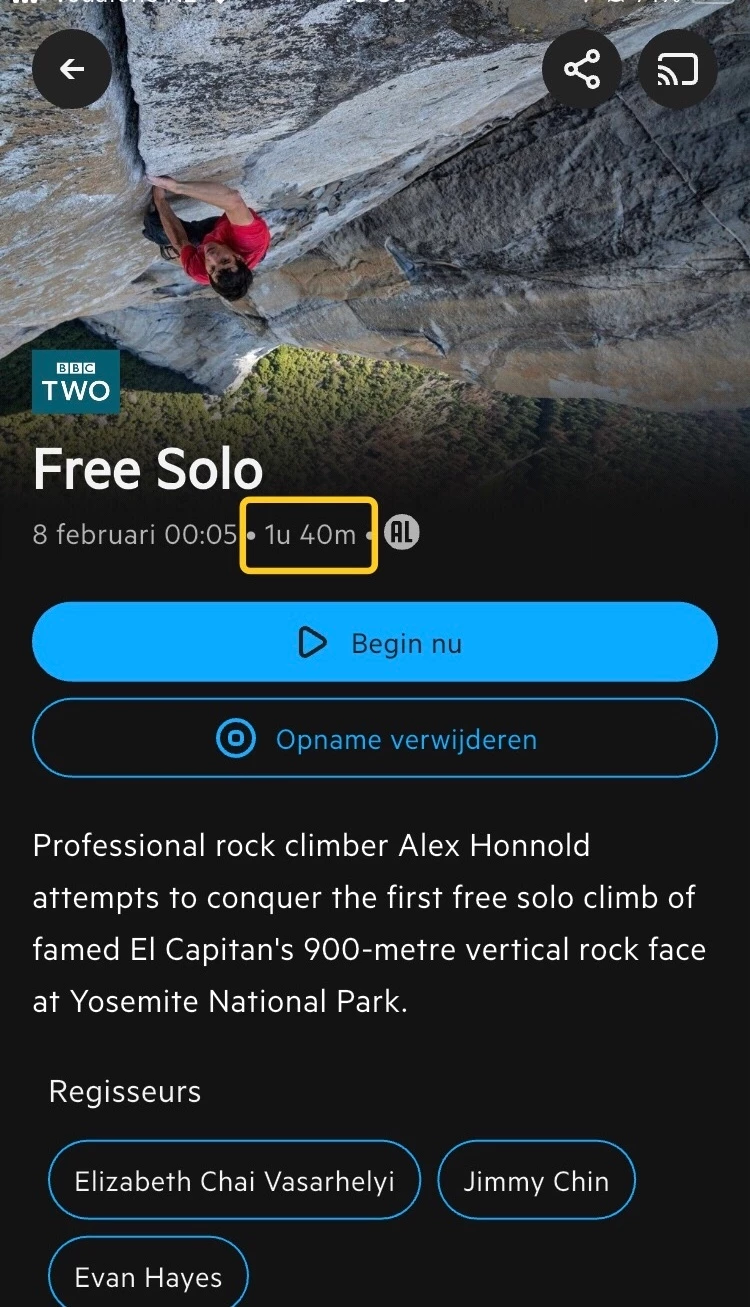Cast to a TV screen
This screenshot has height=1307, width=750.
pyautogui.click(x=677, y=69)
